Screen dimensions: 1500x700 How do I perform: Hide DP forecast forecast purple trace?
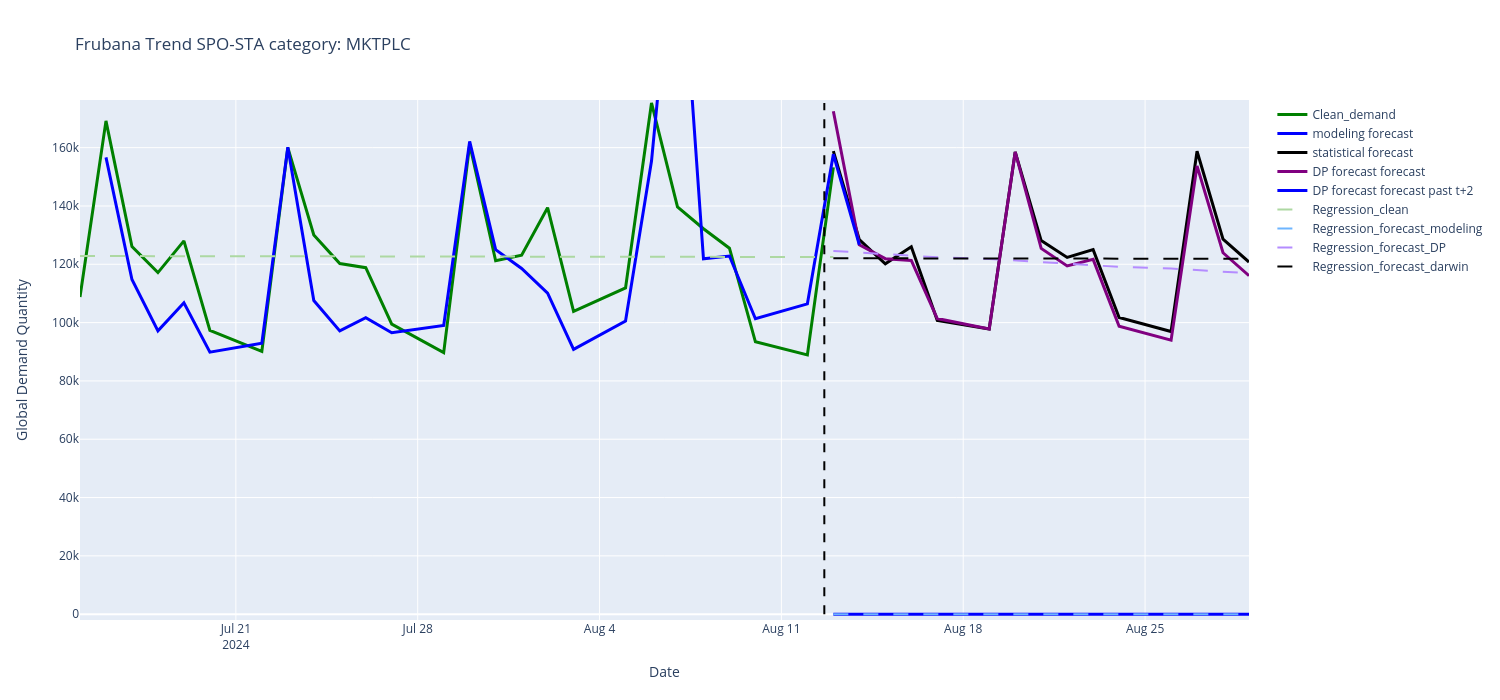click(x=1368, y=172)
